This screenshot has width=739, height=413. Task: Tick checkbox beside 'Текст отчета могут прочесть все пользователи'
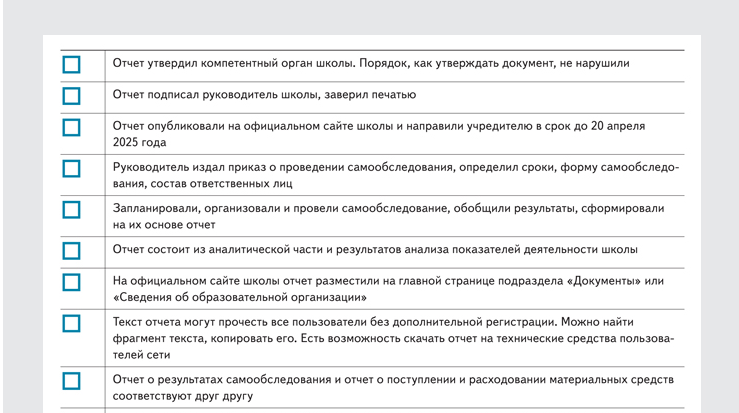71,323
